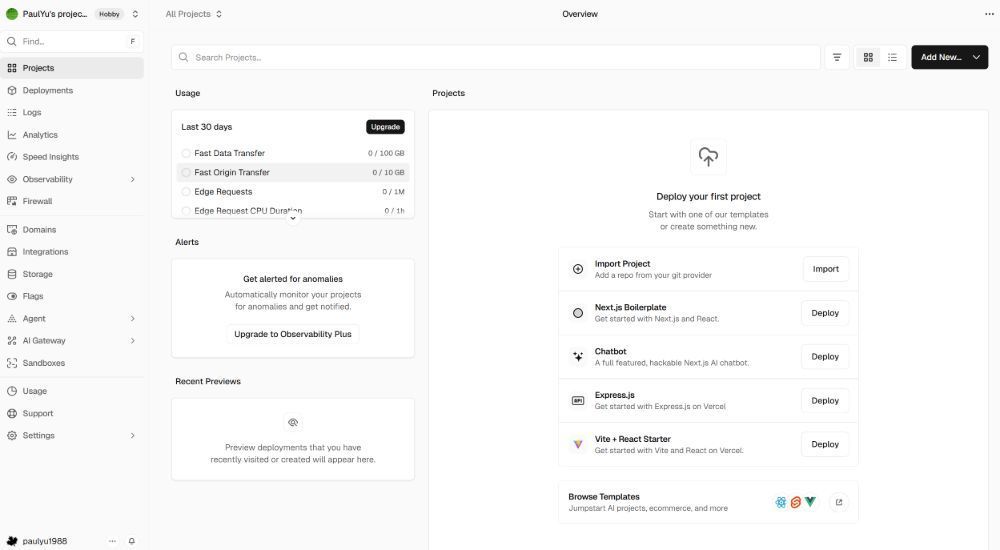The width and height of the screenshot is (1000, 550).
Task: Click the Import button
Action: [x=825, y=269]
